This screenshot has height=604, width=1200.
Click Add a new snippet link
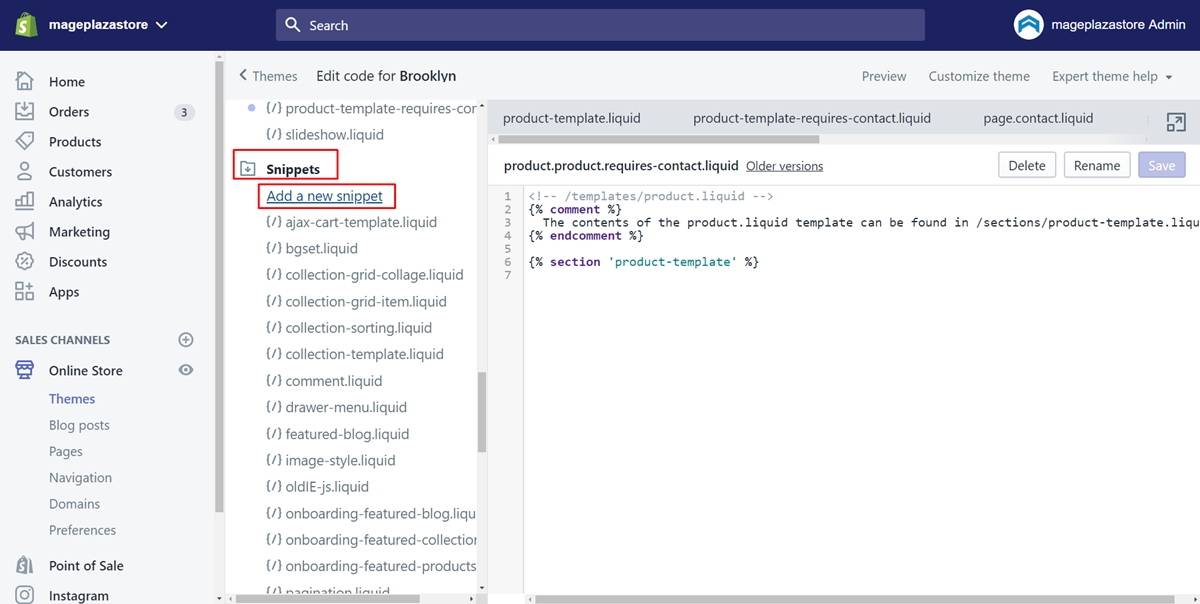(x=325, y=196)
